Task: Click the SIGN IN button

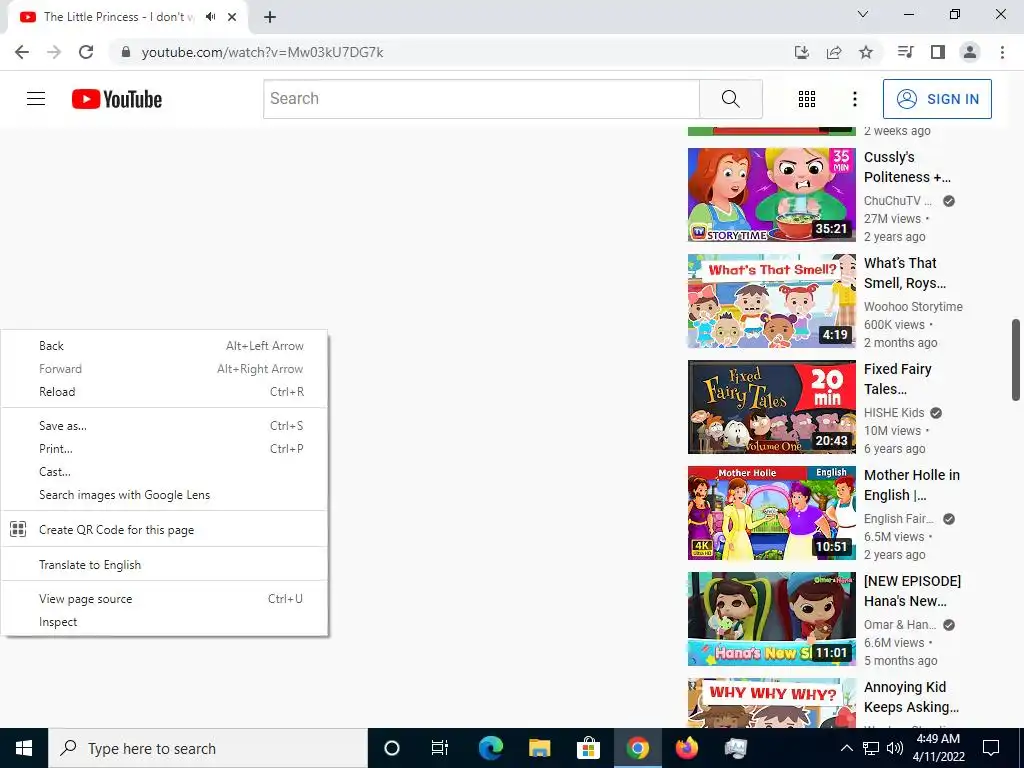Action: [x=937, y=99]
